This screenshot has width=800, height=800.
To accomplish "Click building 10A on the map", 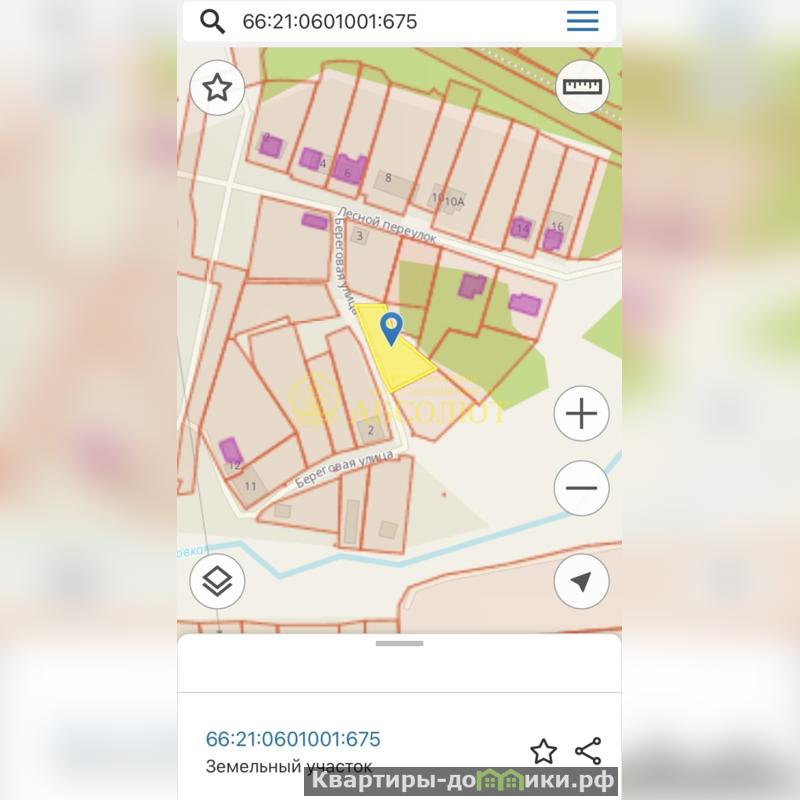I will point(454,202).
